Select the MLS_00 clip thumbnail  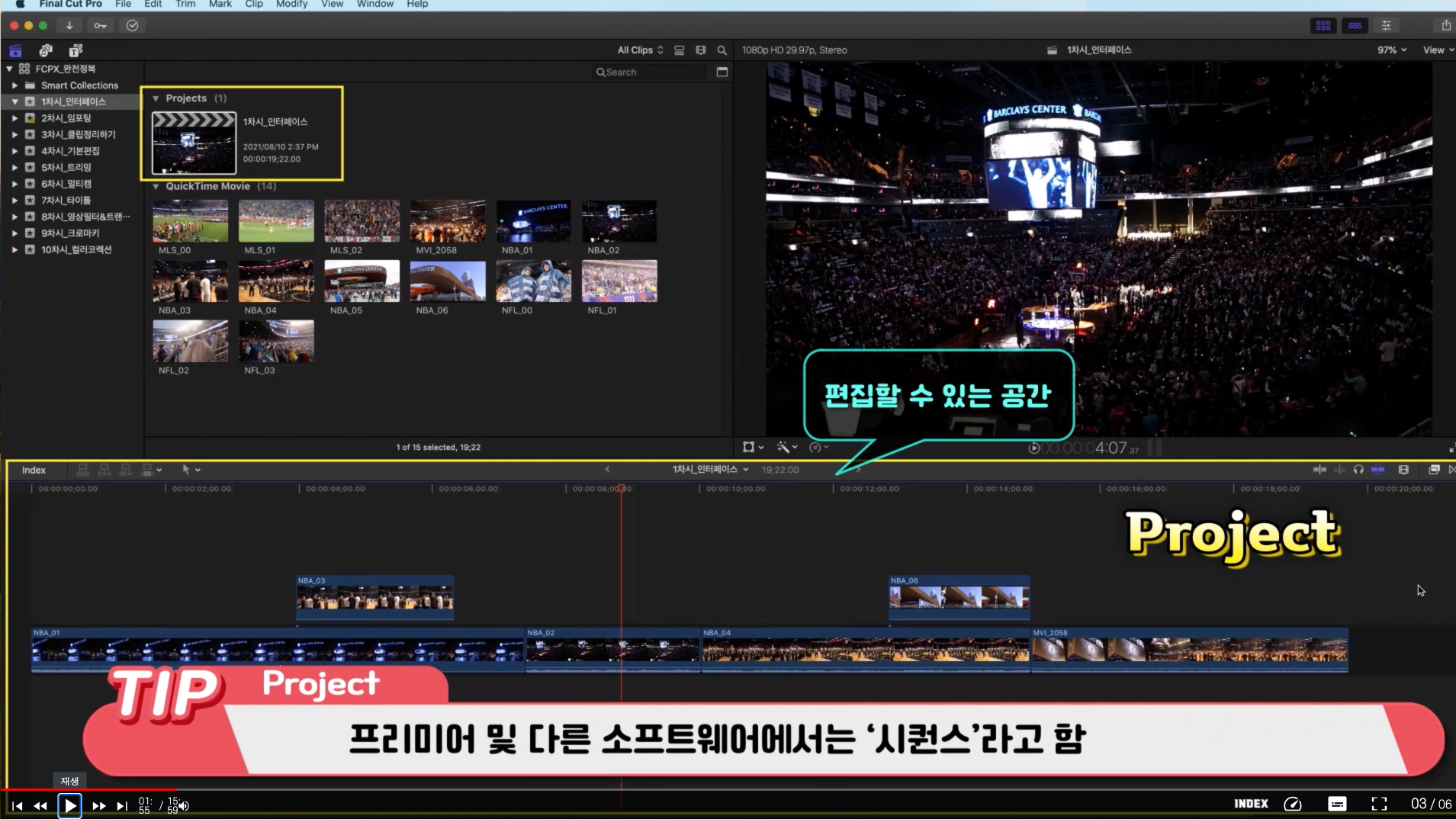click(190, 221)
